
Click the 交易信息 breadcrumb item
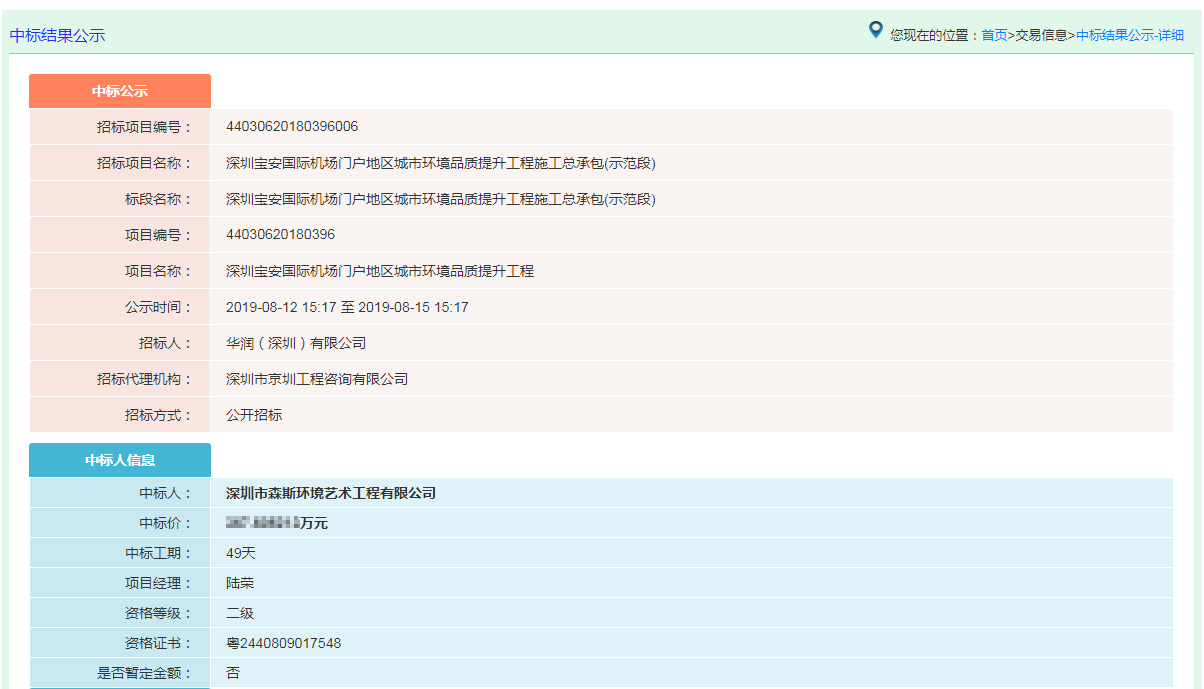[x=1041, y=35]
